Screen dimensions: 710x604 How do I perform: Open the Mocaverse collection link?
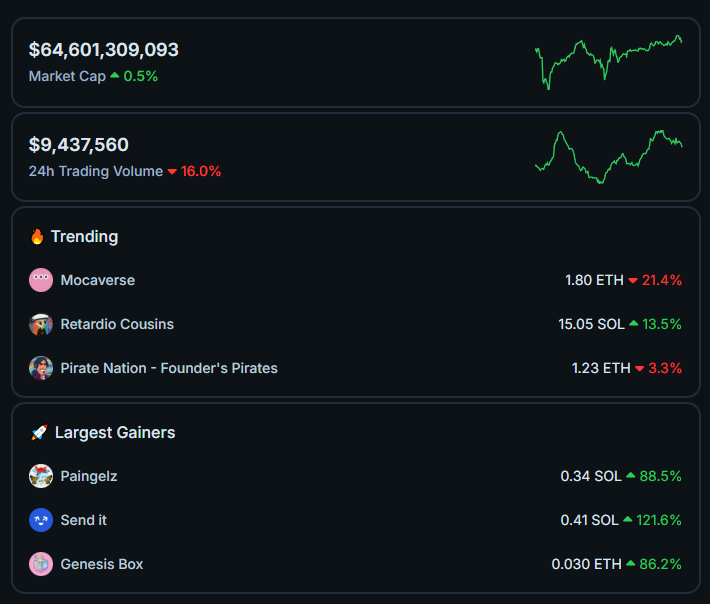97,280
